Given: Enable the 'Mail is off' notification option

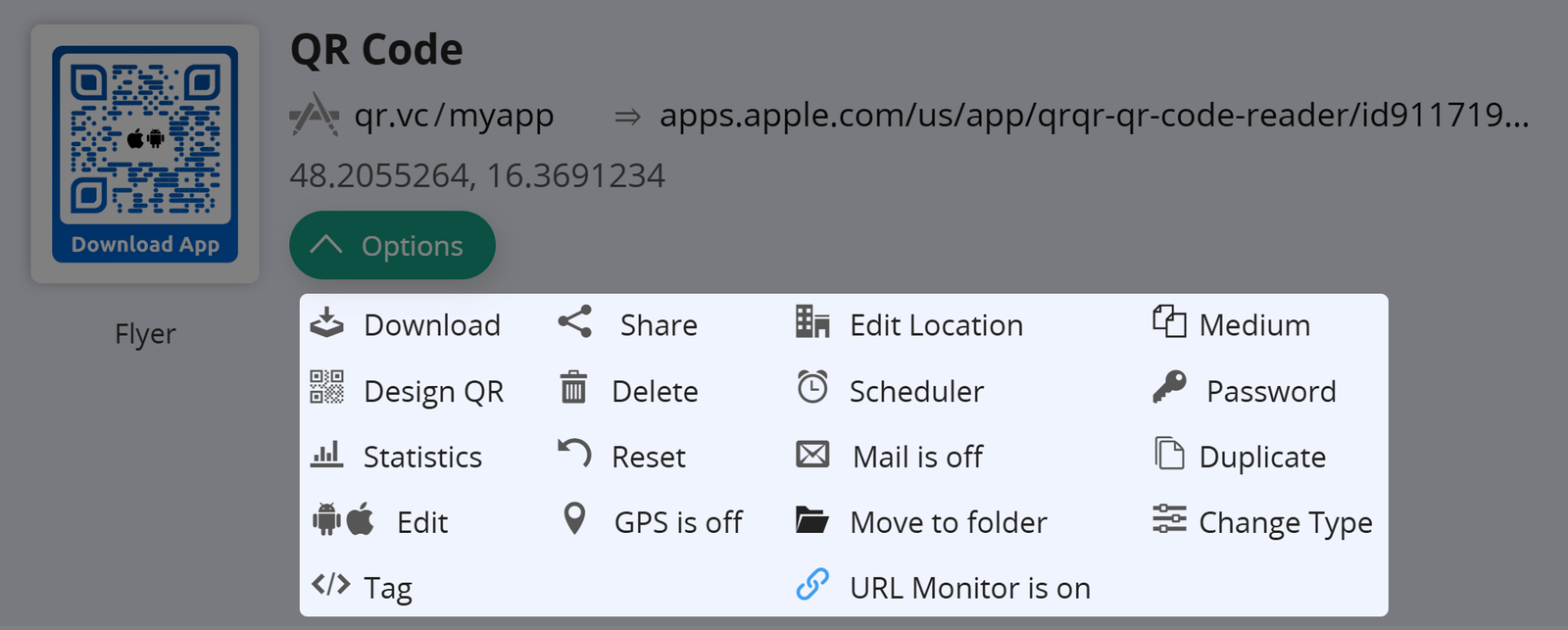Looking at the screenshot, I should [x=917, y=457].
